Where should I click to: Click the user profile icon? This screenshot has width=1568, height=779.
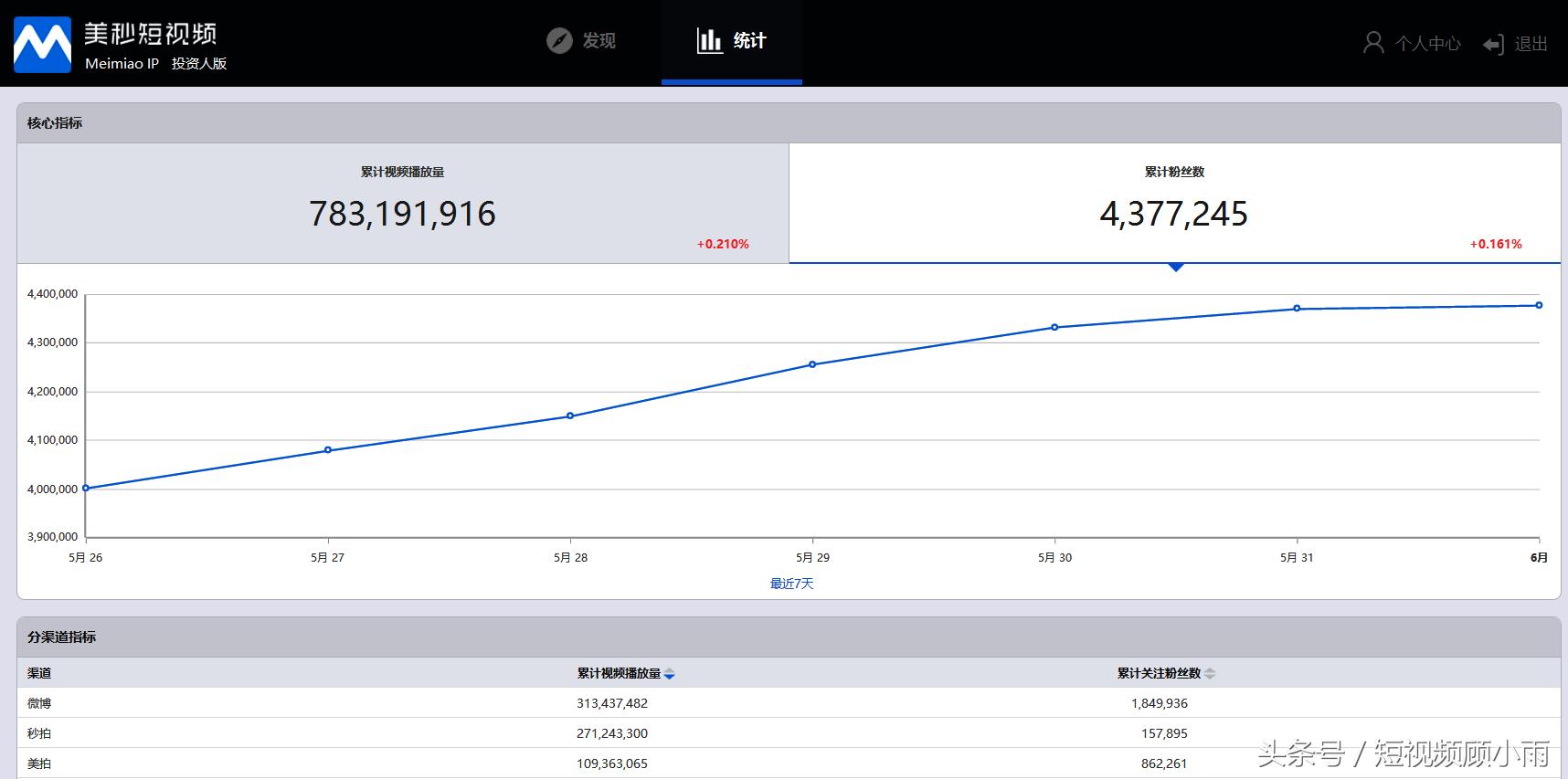[1372, 43]
